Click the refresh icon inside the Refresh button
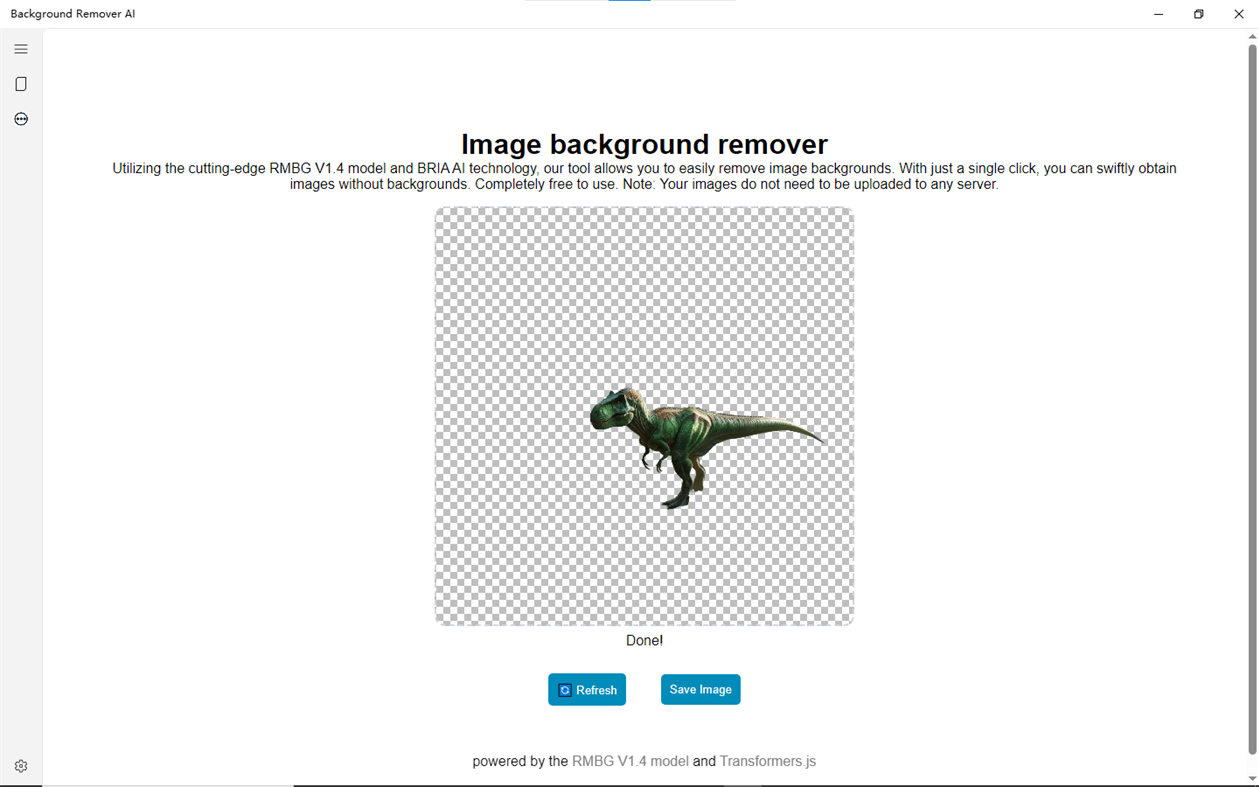 click(x=566, y=689)
